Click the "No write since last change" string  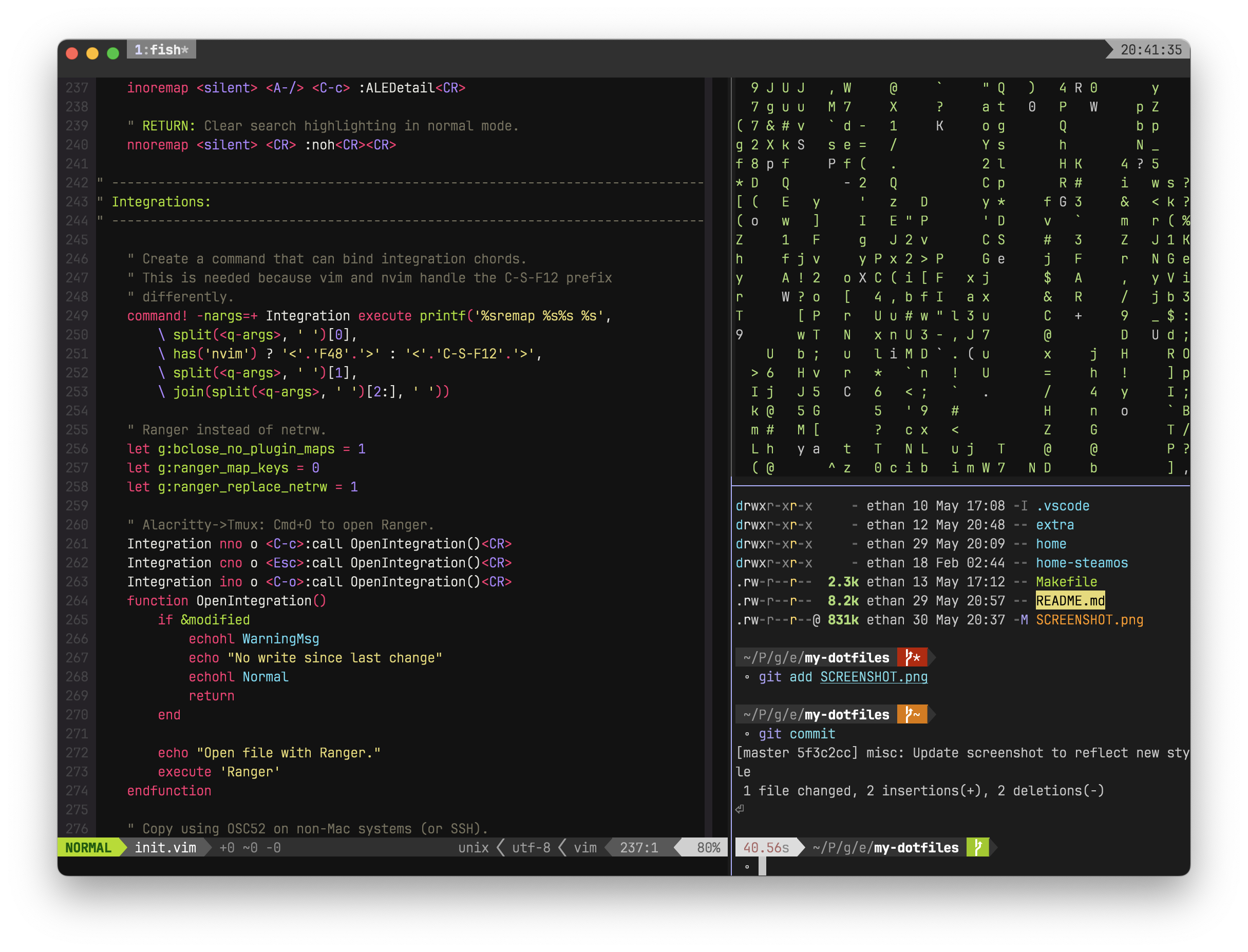coord(334,658)
